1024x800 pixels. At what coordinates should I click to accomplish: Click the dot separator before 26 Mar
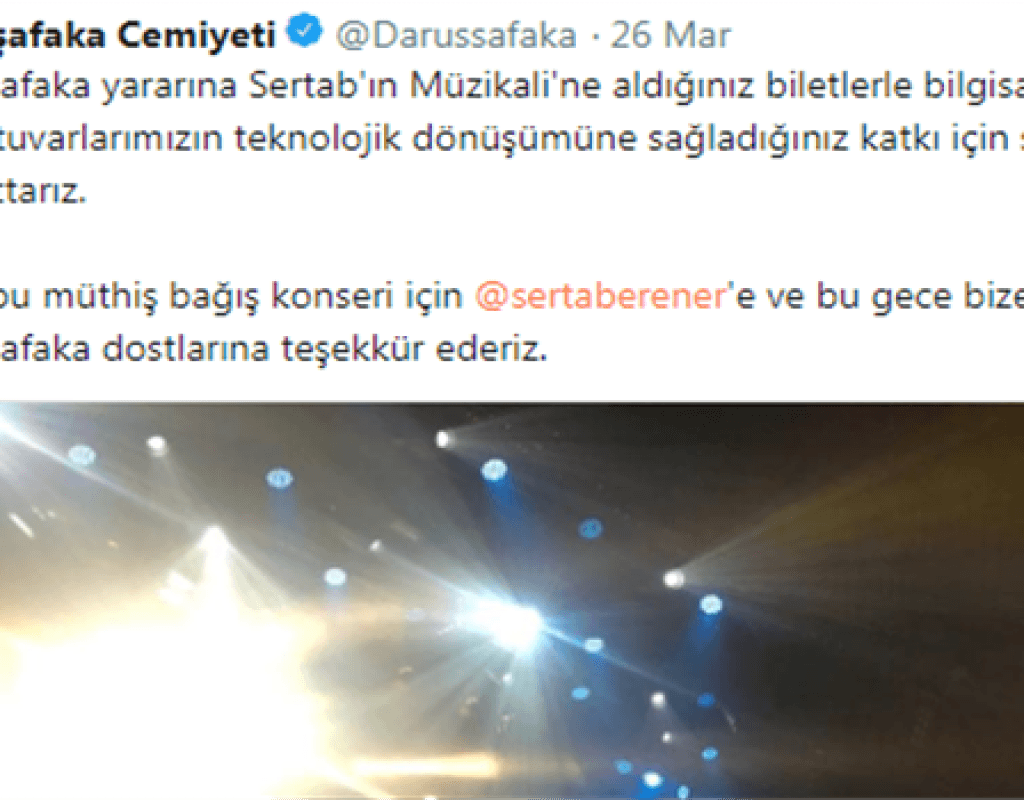pyautogui.click(x=595, y=37)
